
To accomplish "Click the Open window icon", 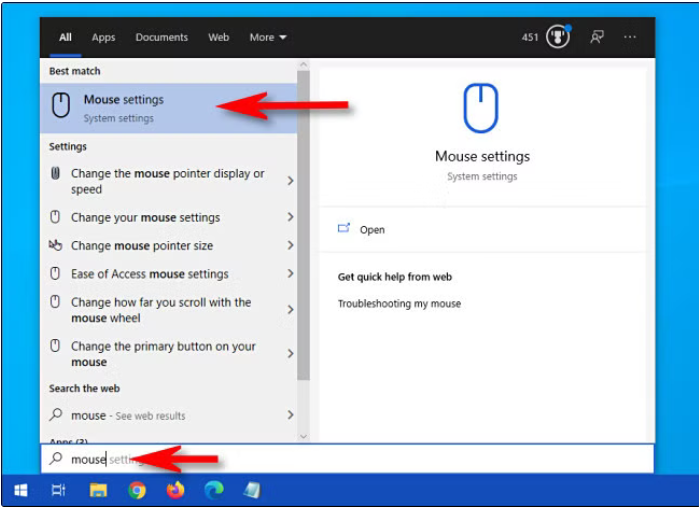I will tap(344, 228).
